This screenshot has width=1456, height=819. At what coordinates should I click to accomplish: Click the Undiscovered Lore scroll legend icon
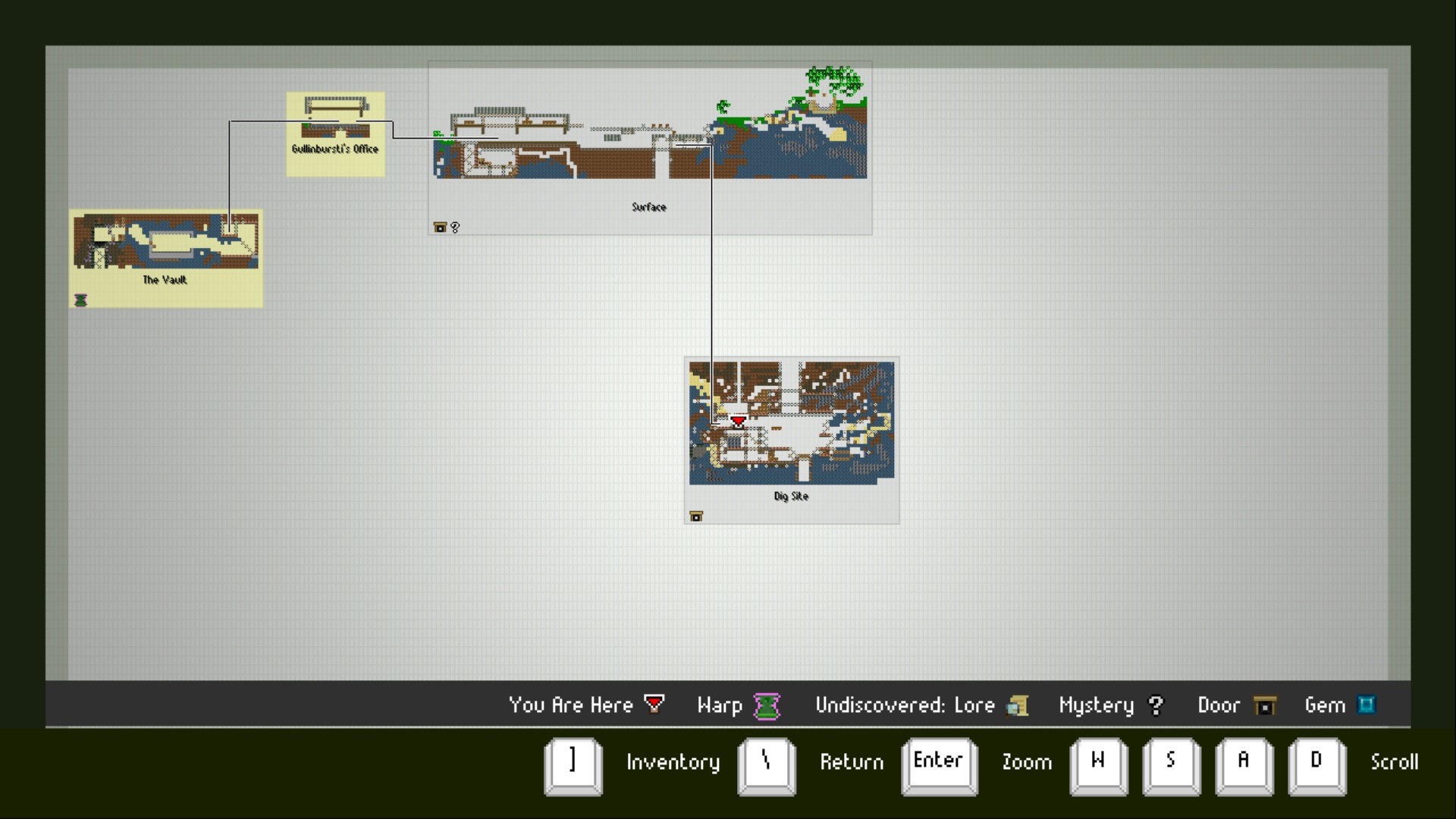(1018, 706)
